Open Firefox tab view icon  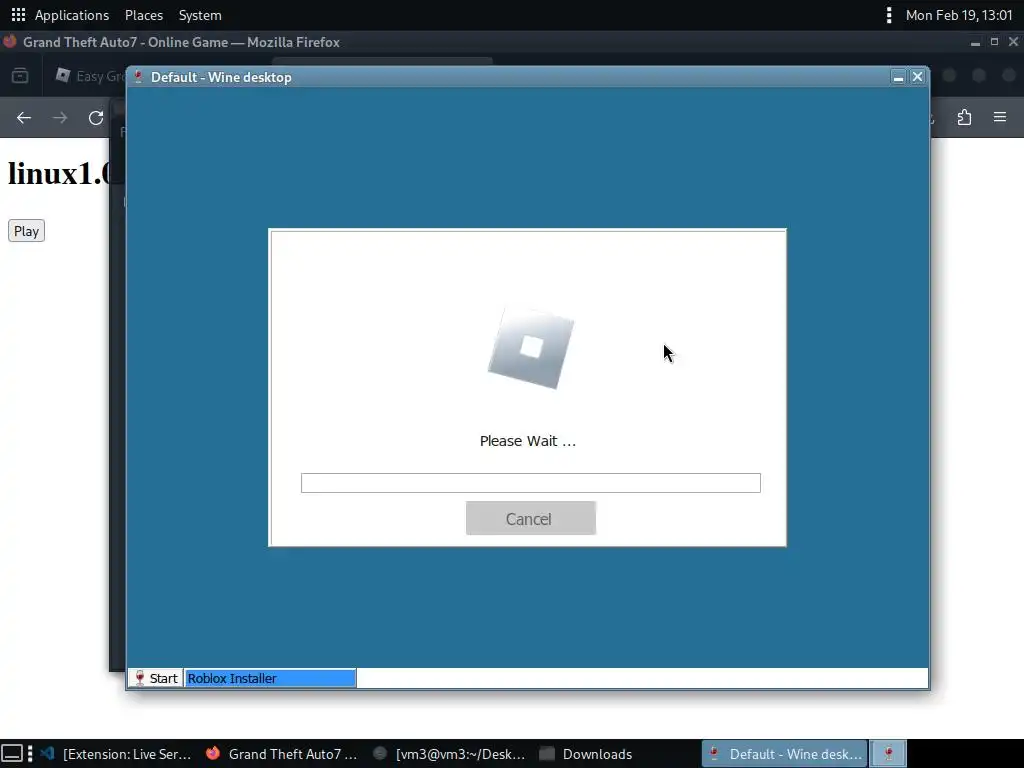(20, 76)
